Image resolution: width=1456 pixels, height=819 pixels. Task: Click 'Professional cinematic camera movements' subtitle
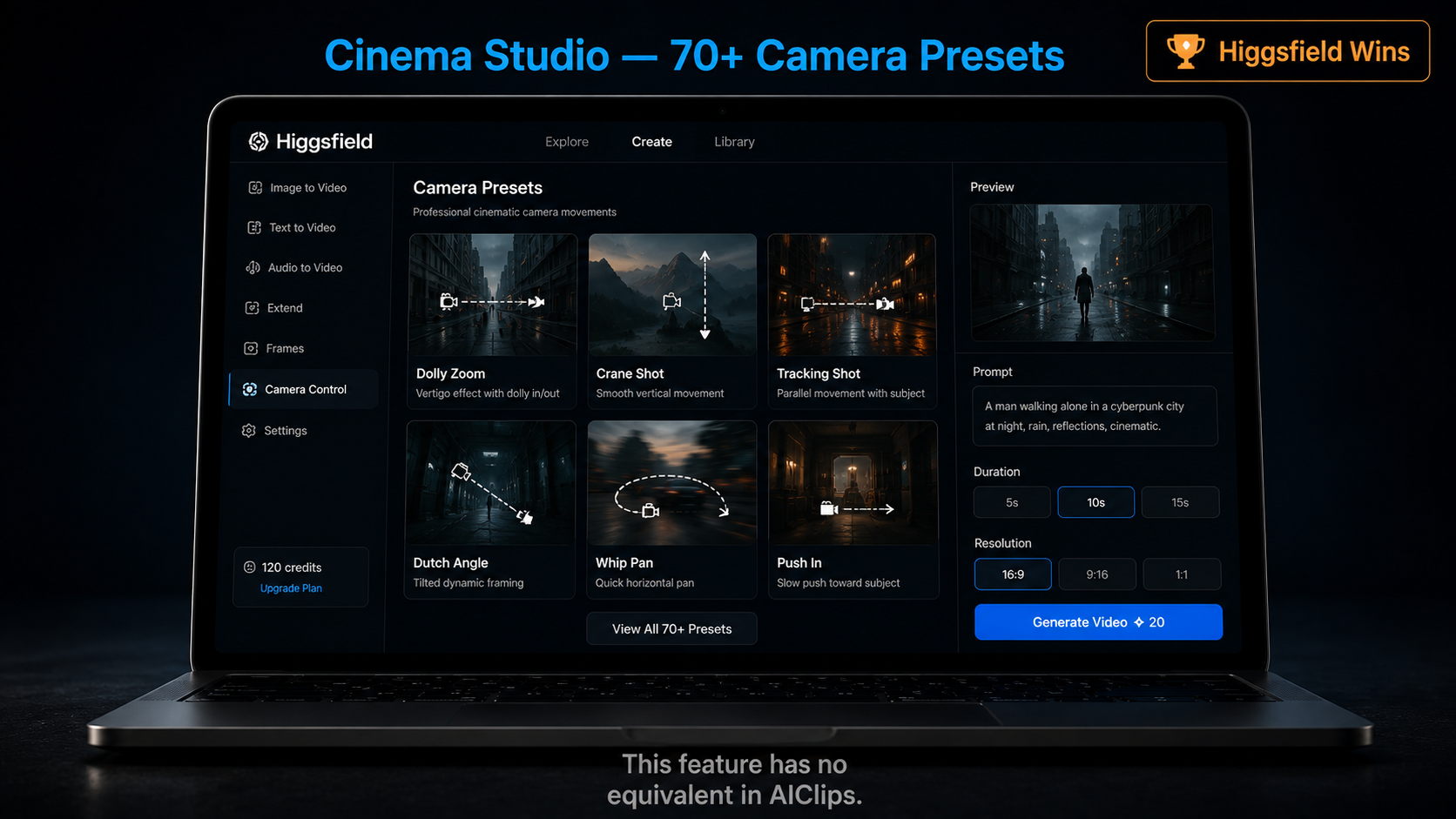point(515,212)
